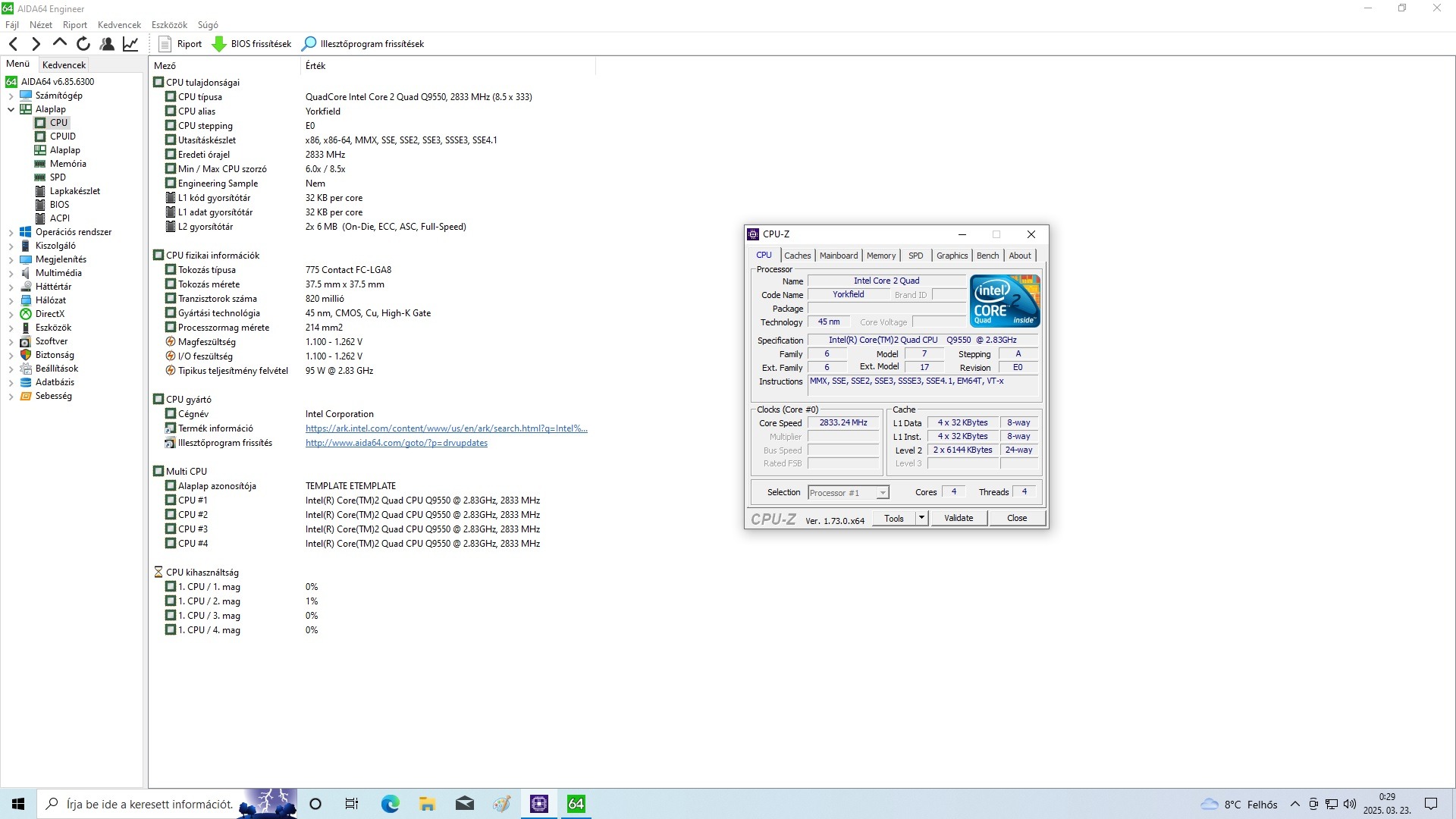The width and height of the screenshot is (1456, 819).
Task: Open the user/audit manager icon in toolbar
Action: click(x=107, y=44)
